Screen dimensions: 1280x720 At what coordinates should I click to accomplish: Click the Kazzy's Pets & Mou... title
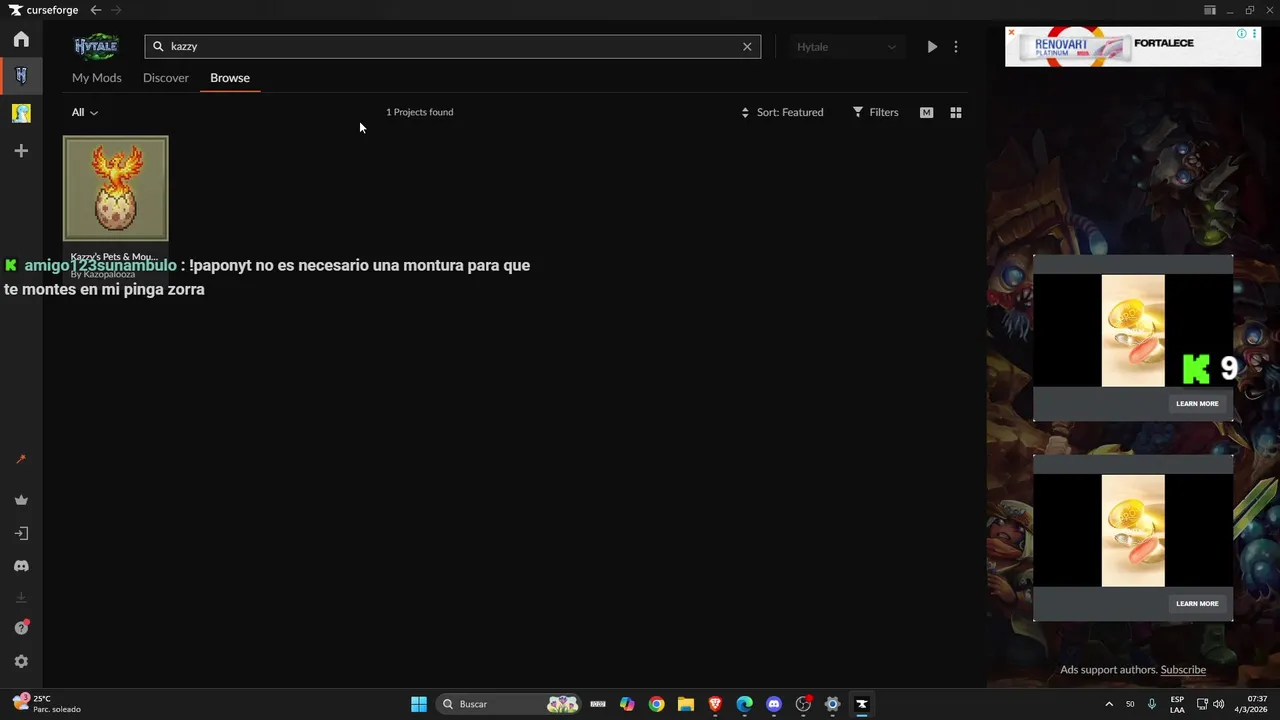(x=114, y=257)
